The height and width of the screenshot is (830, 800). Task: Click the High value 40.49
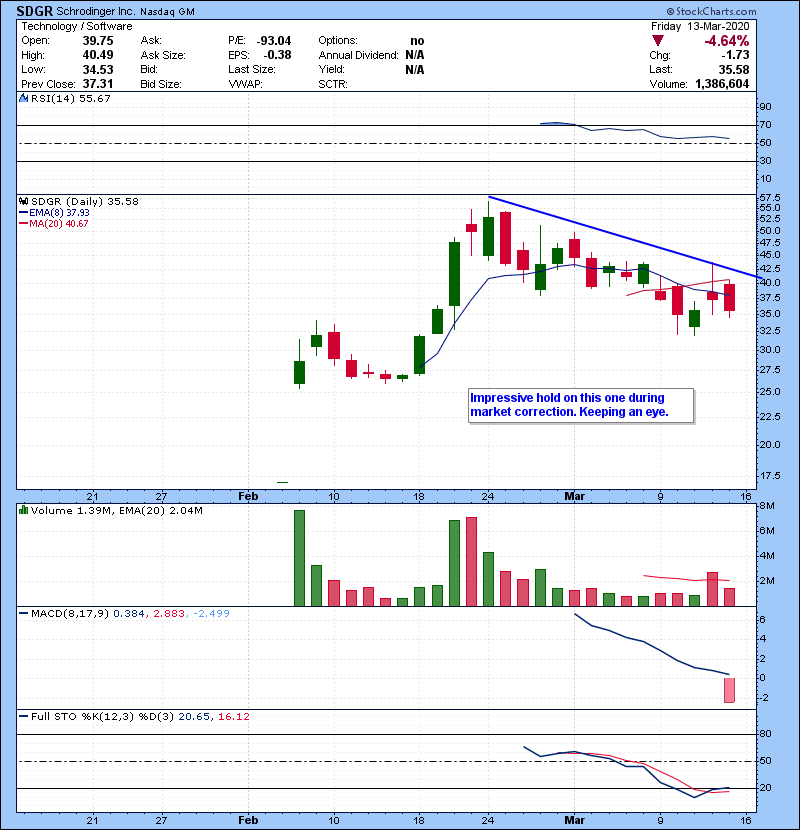coord(98,55)
